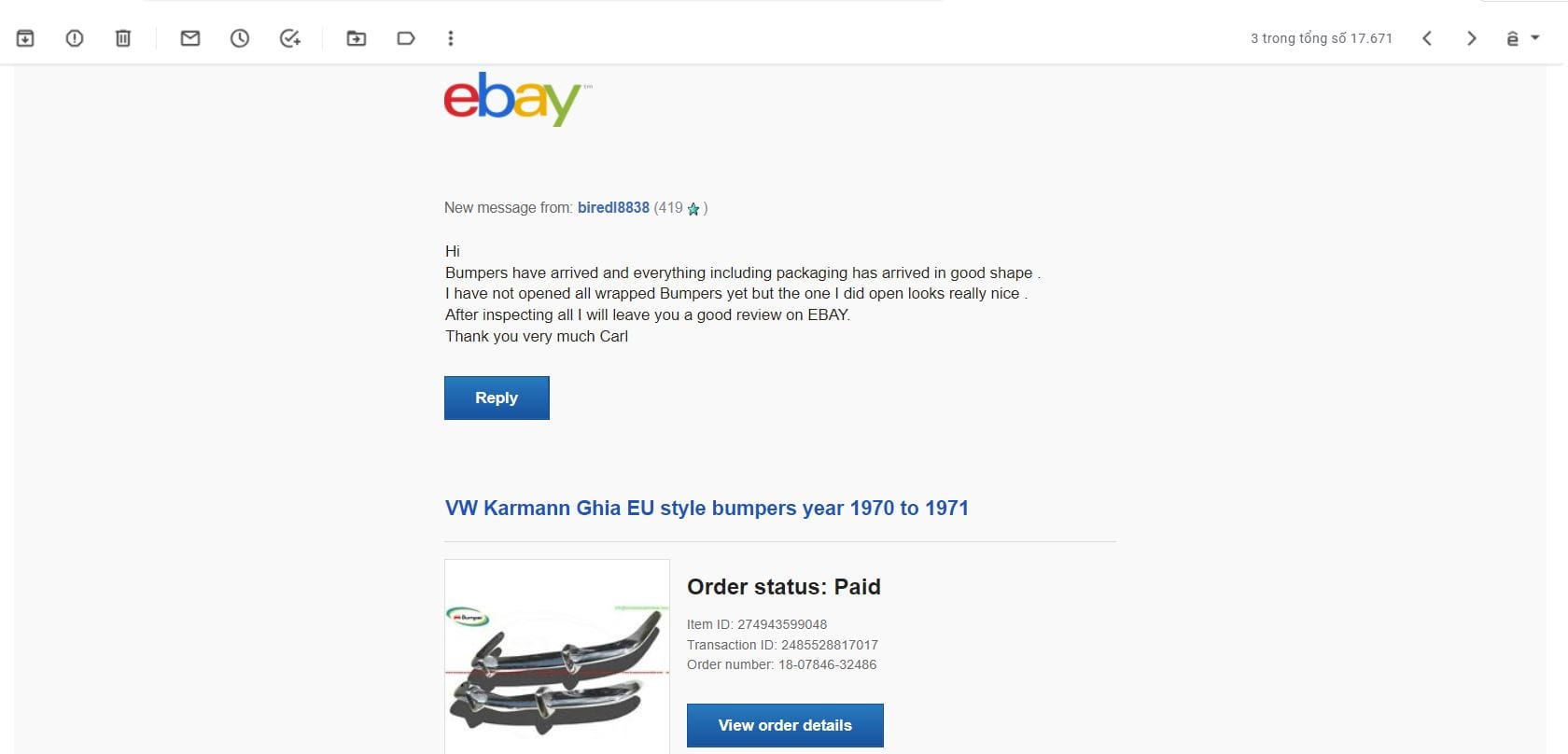The width and height of the screenshot is (1568, 754).
Task: Click the green feedback star icon
Action: tap(693, 209)
